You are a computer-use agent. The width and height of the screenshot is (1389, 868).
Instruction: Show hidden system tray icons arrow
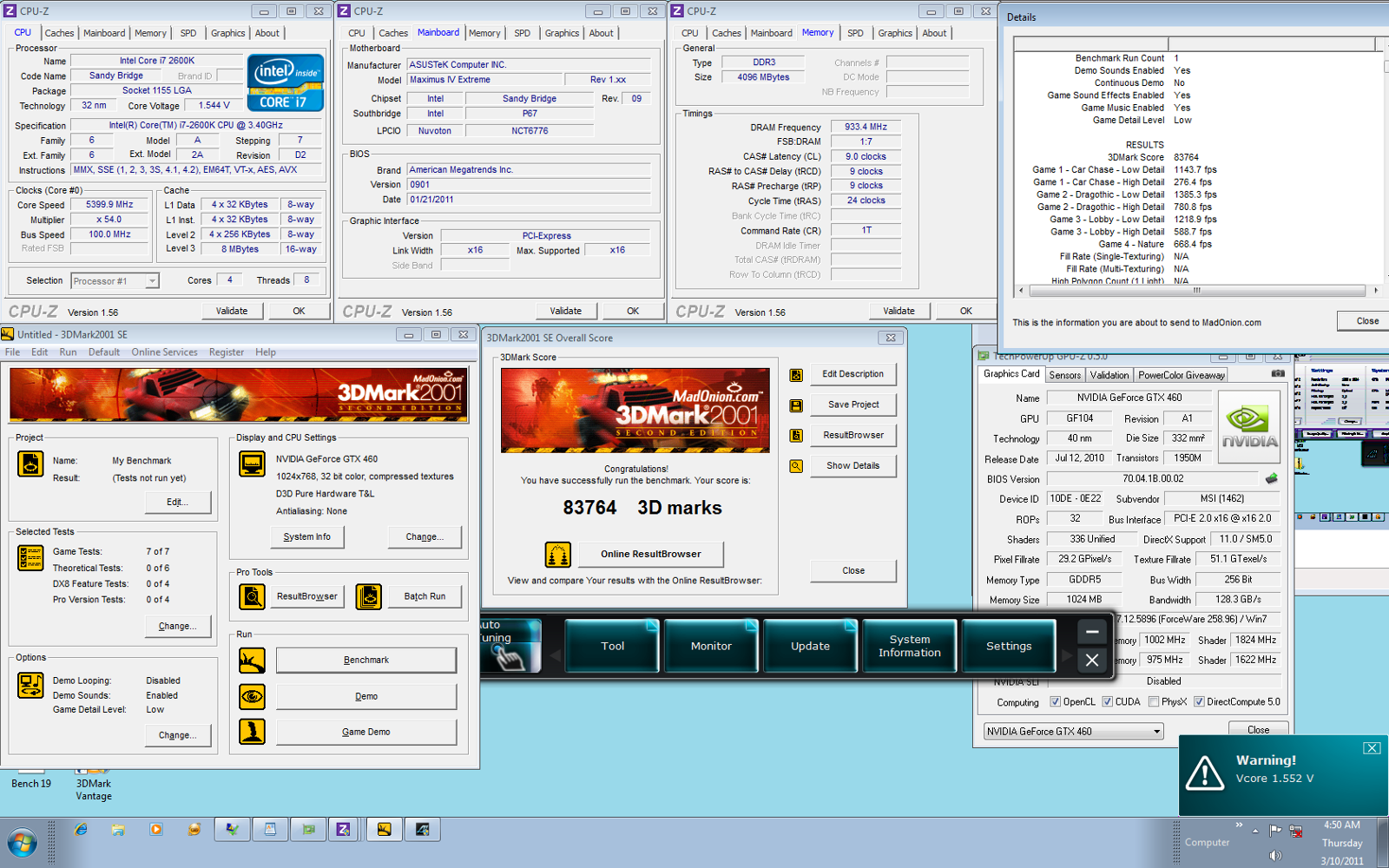point(1255,831)
